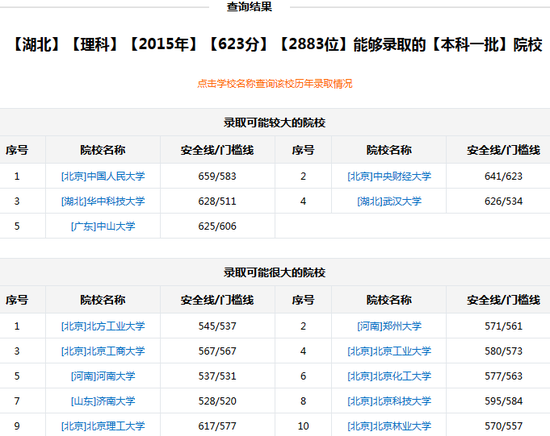This screenshot has height=436, width=550.
Task: Select the score value 617/577
Action: point(217,426)
